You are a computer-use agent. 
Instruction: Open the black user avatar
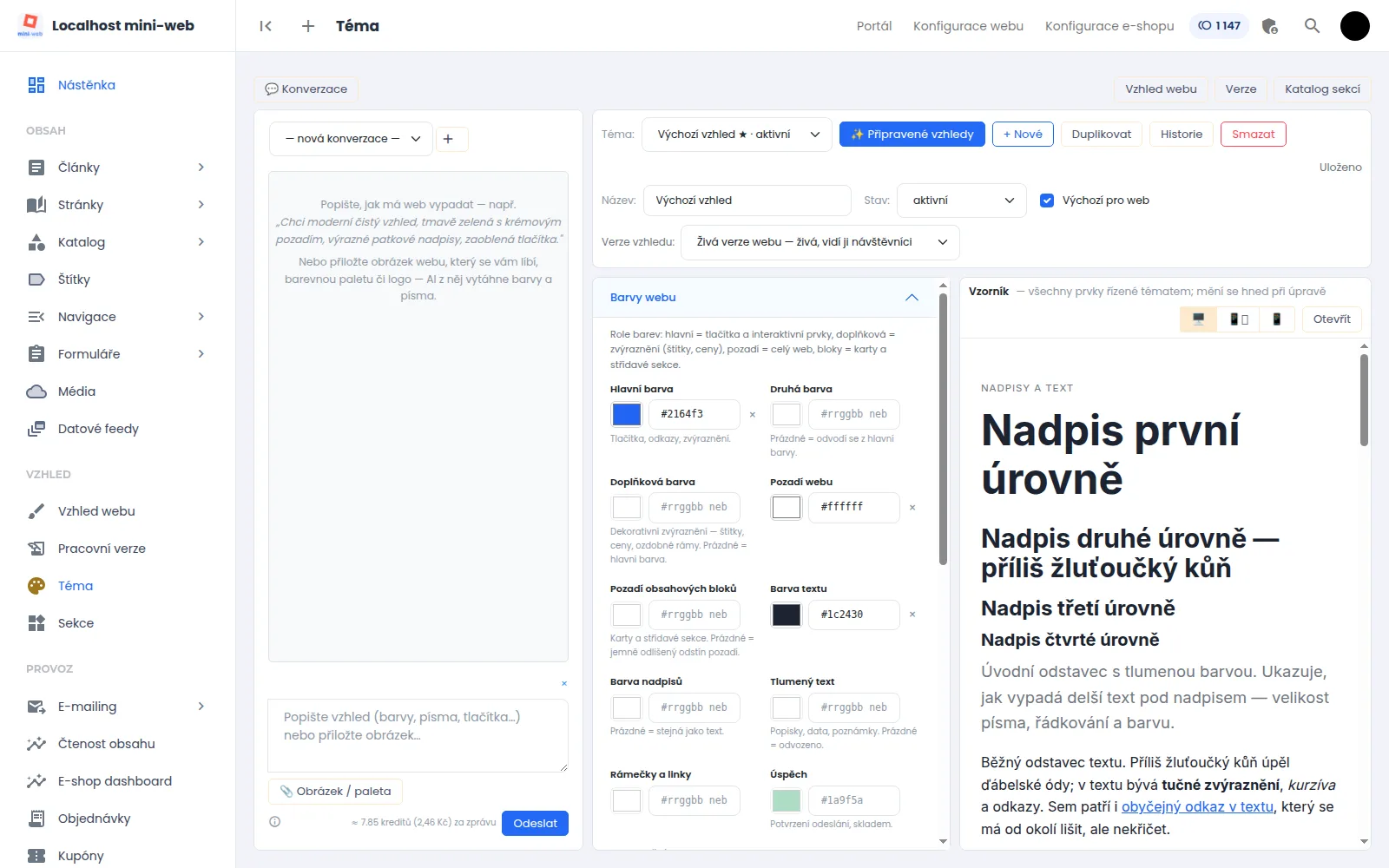pyautogui.click(x=1354, y=26)
